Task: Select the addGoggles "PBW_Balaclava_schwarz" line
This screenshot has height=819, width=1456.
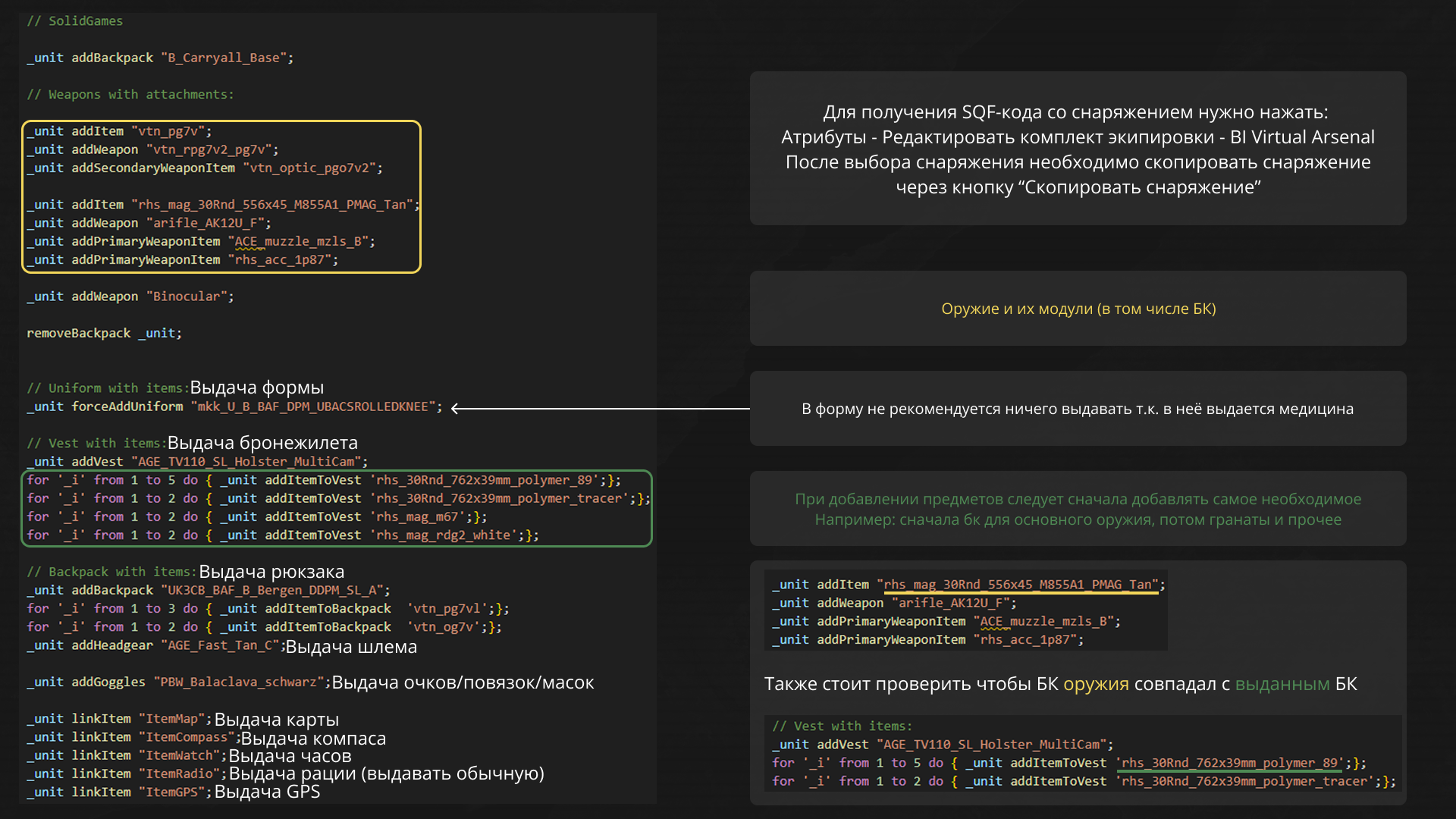Action: tap(179, 682)
